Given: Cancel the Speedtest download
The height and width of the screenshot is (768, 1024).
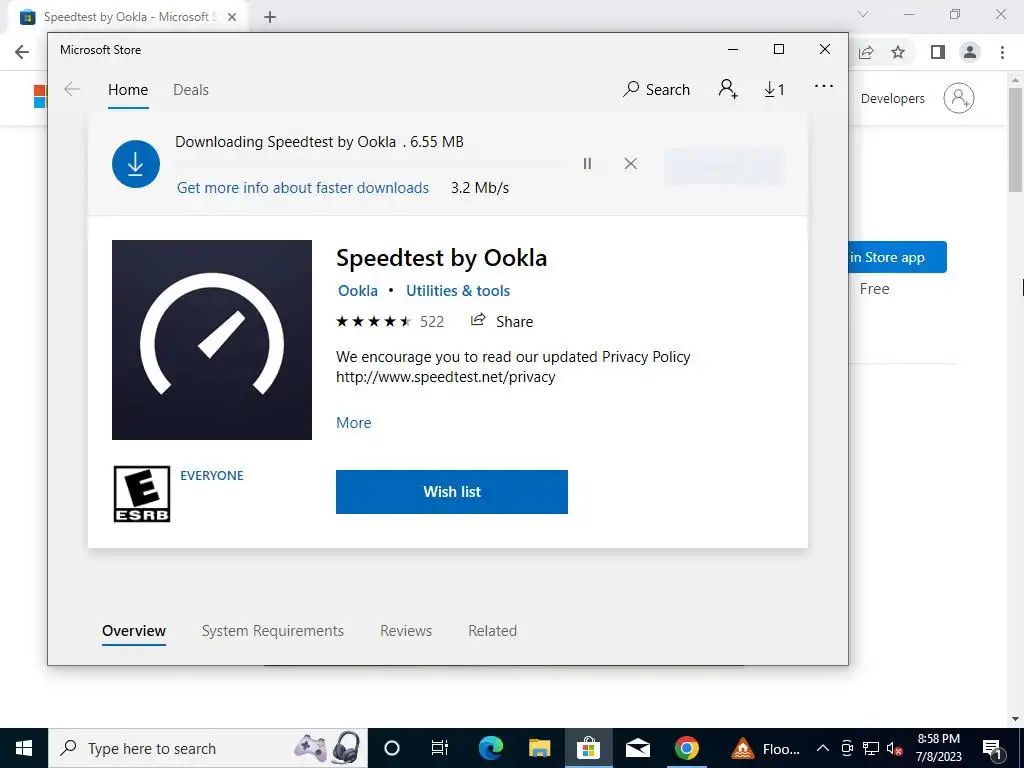Looking at the screenshot, I should [630, 164].
